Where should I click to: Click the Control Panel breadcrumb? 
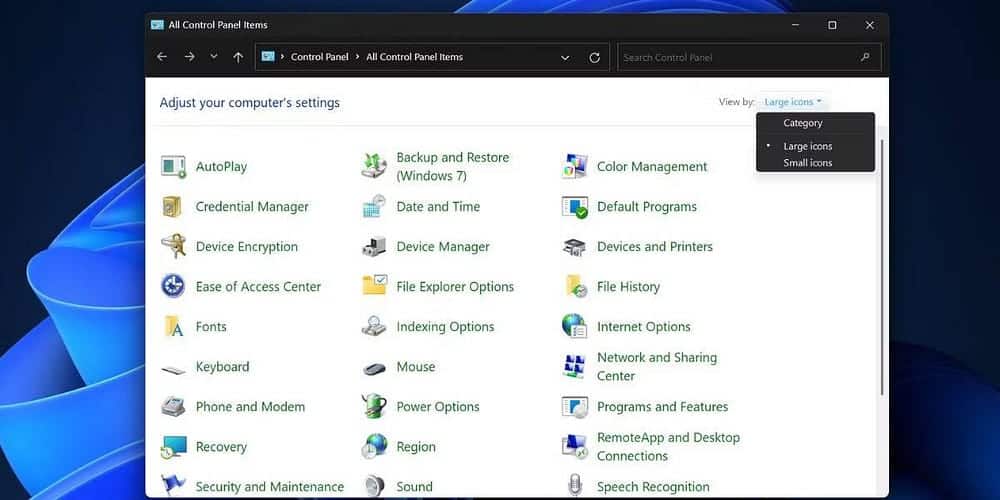[x=320, y=57]
